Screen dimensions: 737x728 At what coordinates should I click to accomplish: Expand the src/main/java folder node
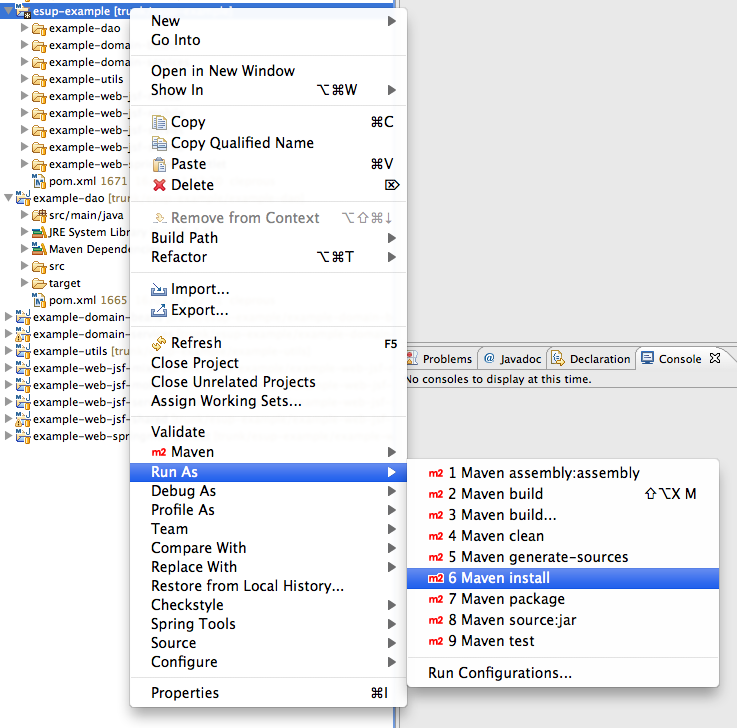pos(25,215)
